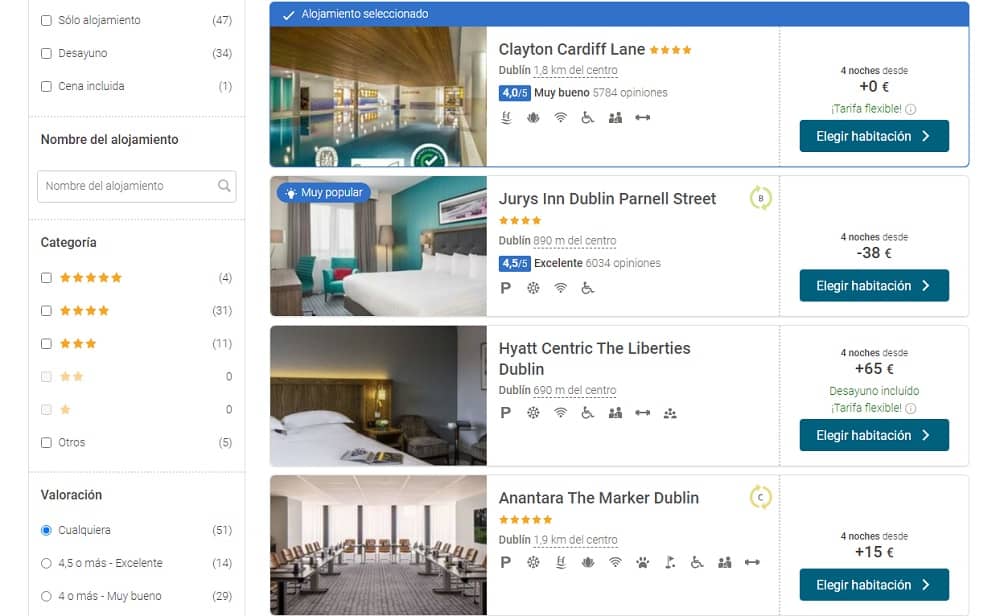
Task: Open the Clayton Cardiff Lane pool photo
Action: (x=378, y=96)
